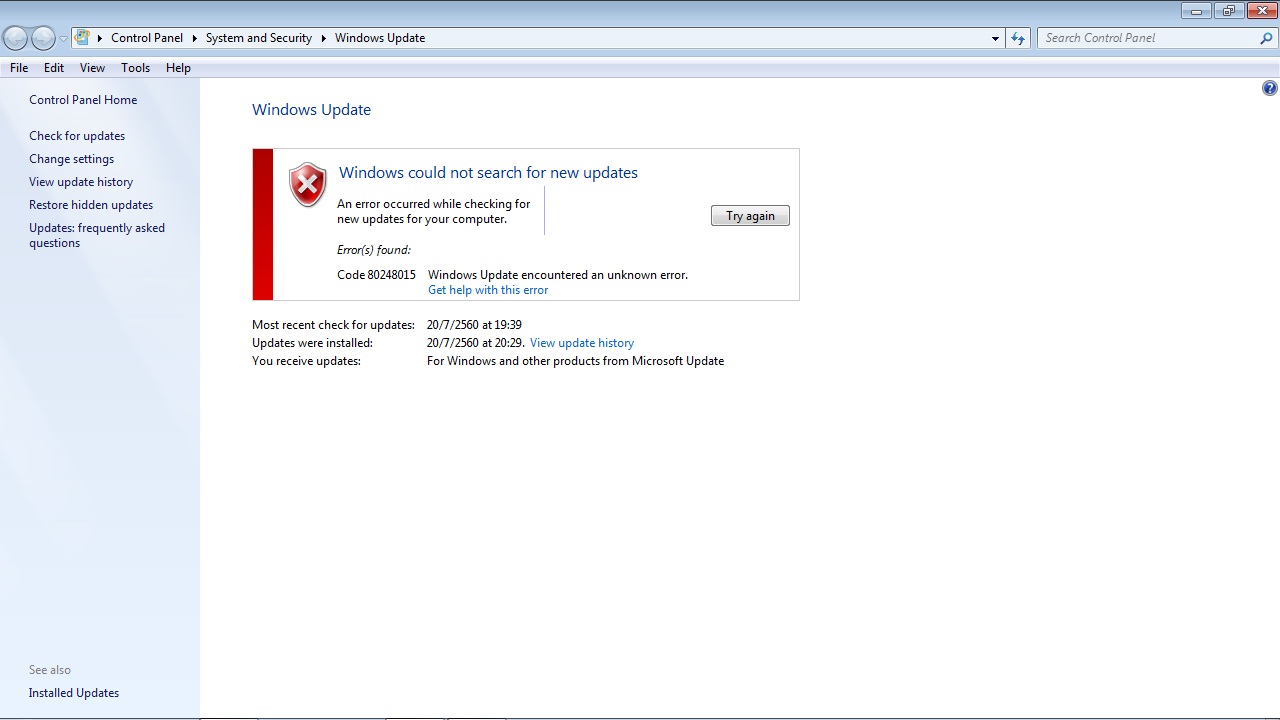
Task: Open the View menu
Action: pyautogui.click(x=92, y=68)
